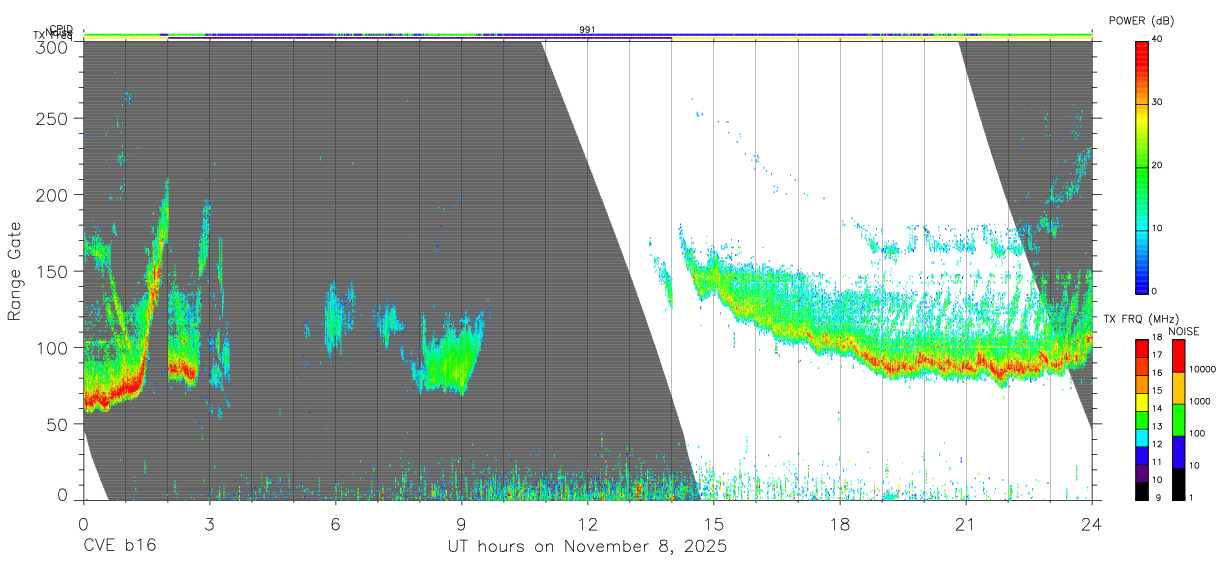Click the CVE b16 radar label

click(x=120, y=547)
